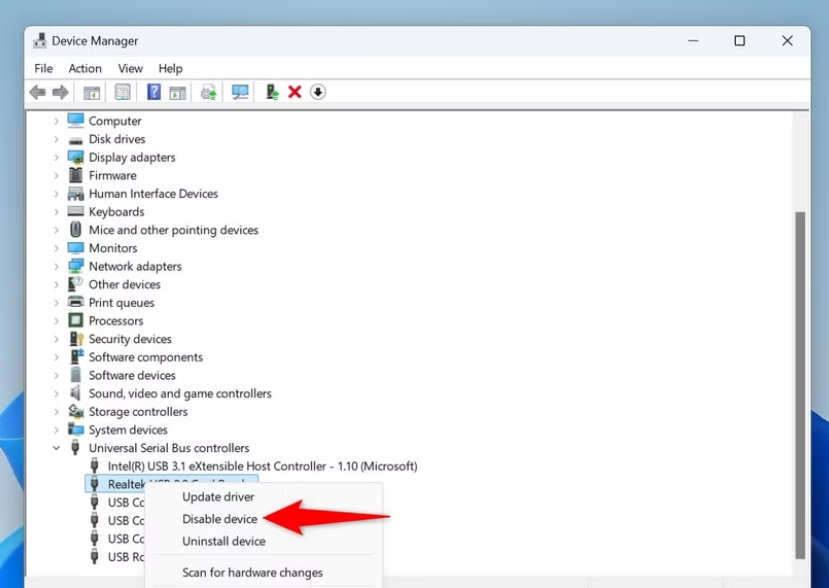829x588 pixels.
Task: Choose Disable device in context menu
Action: point(220,519)
